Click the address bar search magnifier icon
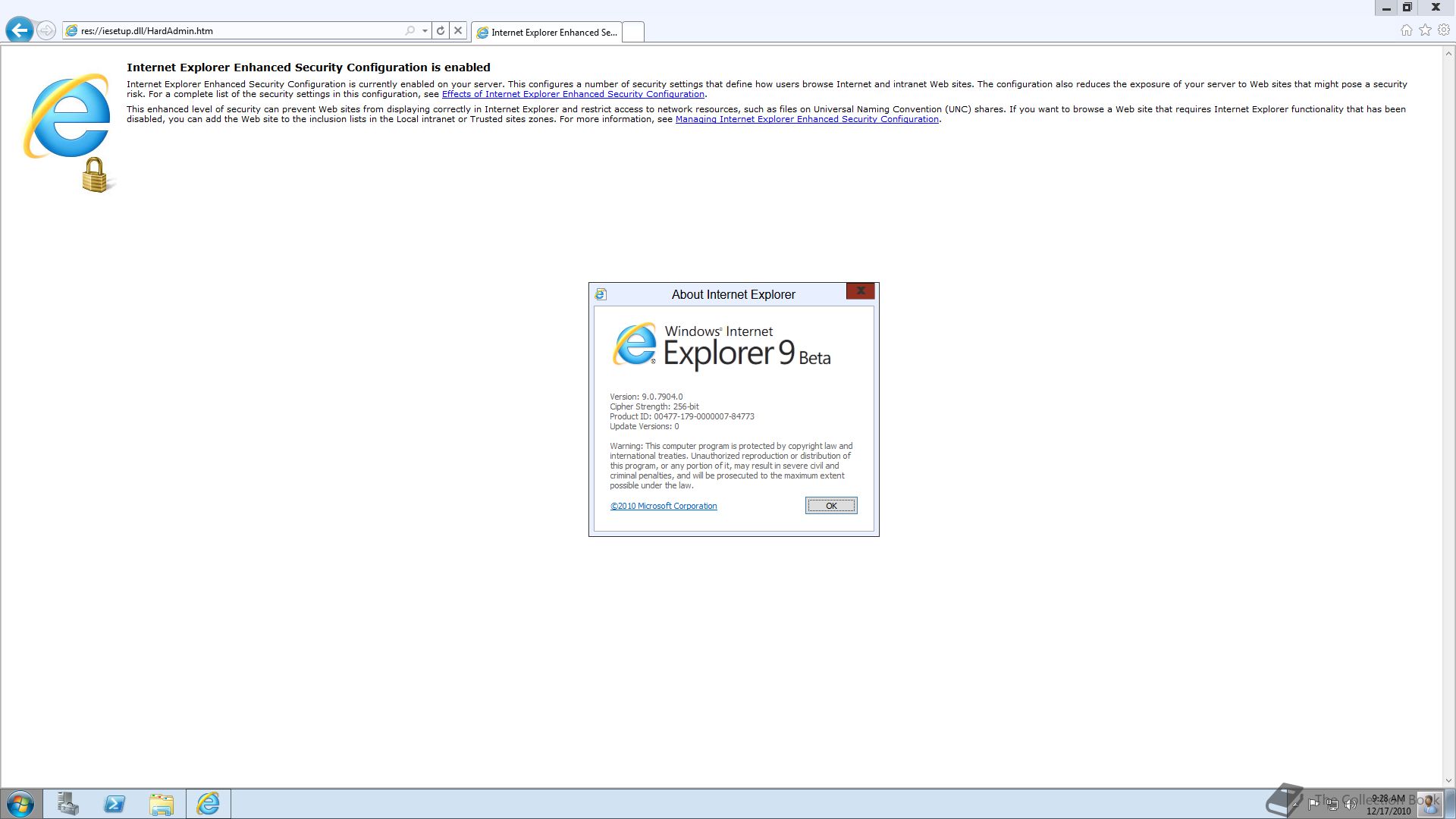This screenshot has height=819, width=1456. pyautogui.click(x=410, y=31)
